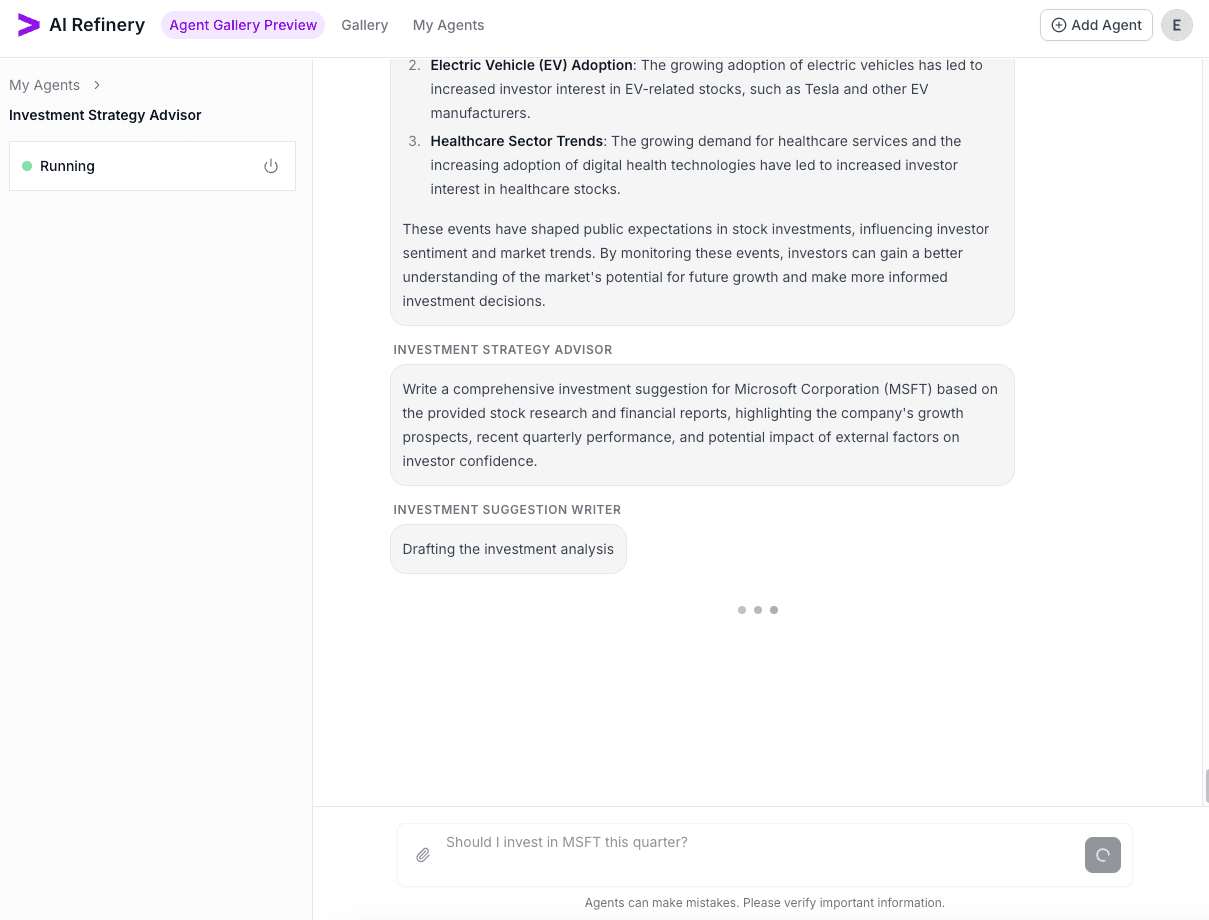Open the attachment paperclip in chat input
The width and height of the screenshot is (1209, 920).
click(x=423, y=855)
